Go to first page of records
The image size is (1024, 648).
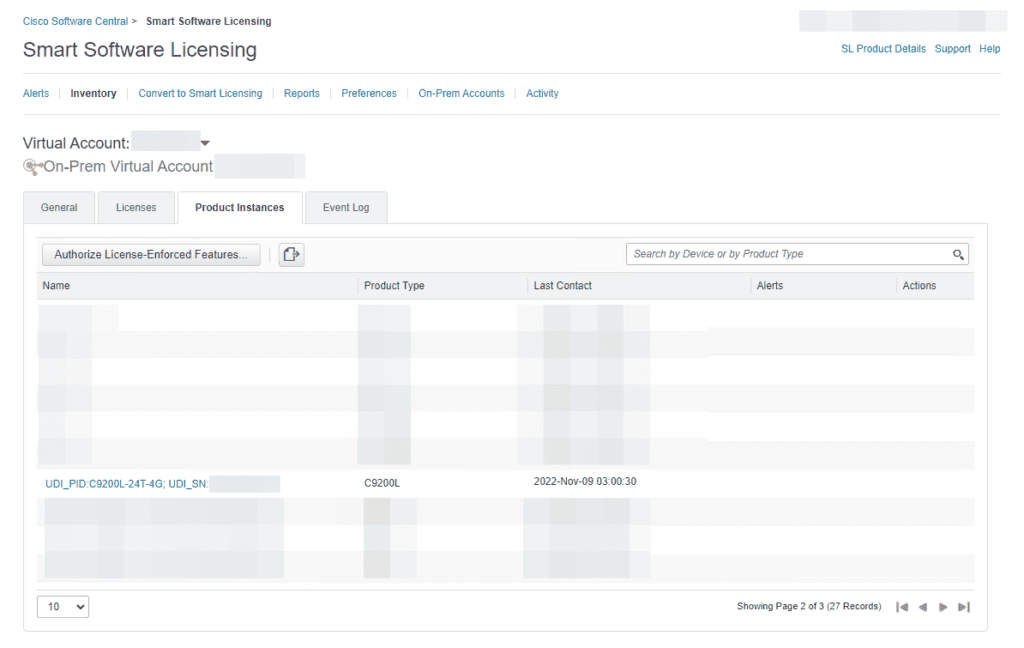coord(902,607)
